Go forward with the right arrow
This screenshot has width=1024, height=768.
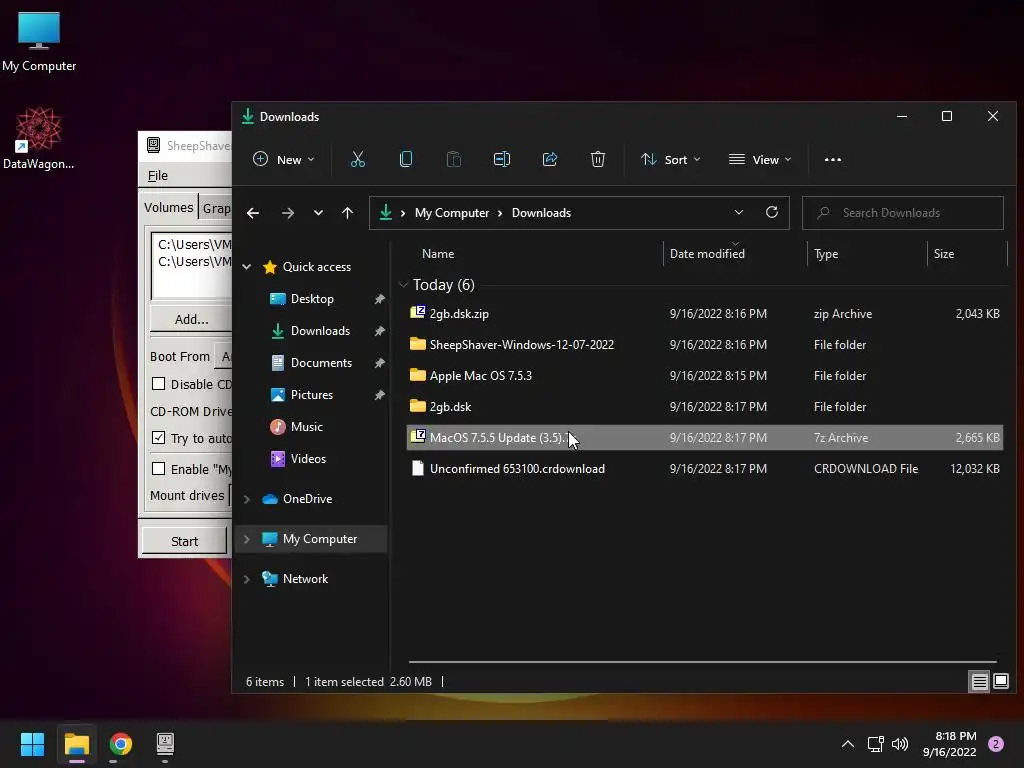pos(287,213)
